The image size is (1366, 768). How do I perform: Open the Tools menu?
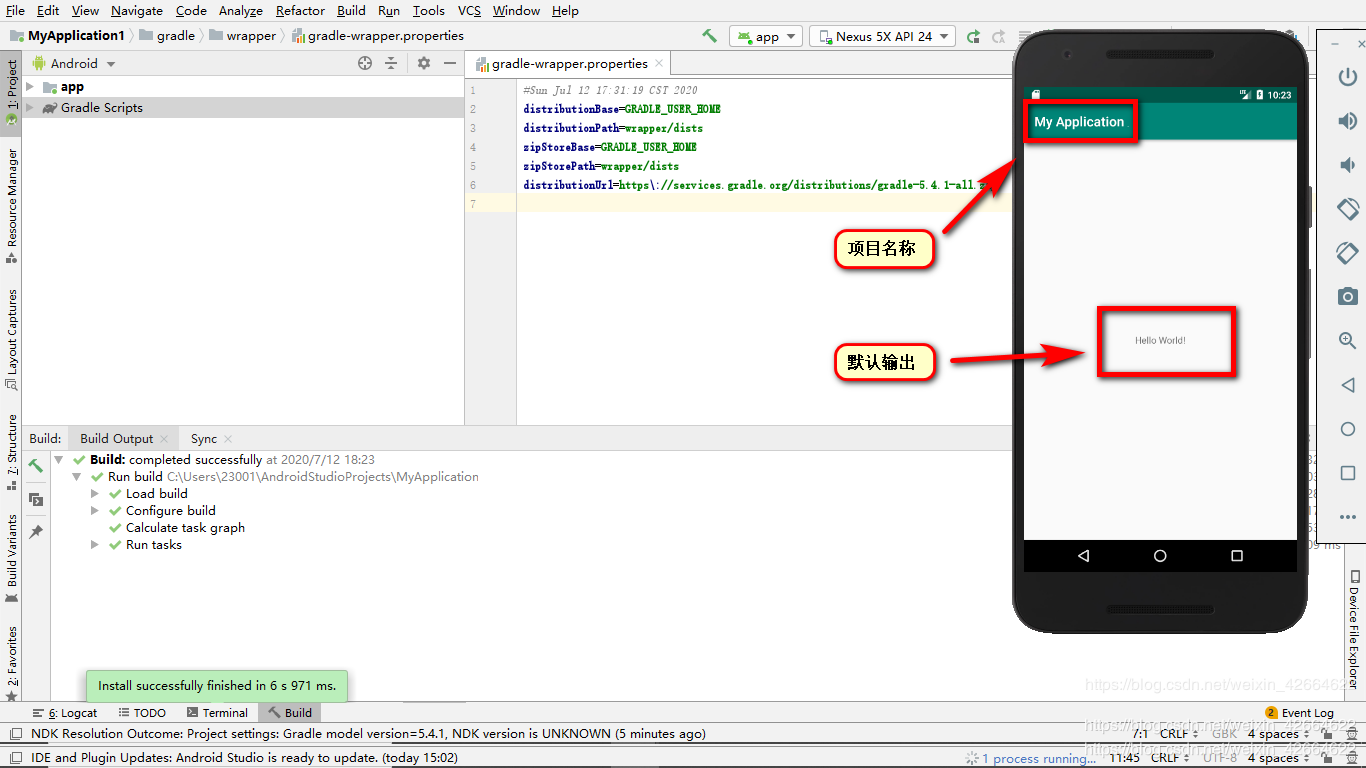tap(428, 10)
